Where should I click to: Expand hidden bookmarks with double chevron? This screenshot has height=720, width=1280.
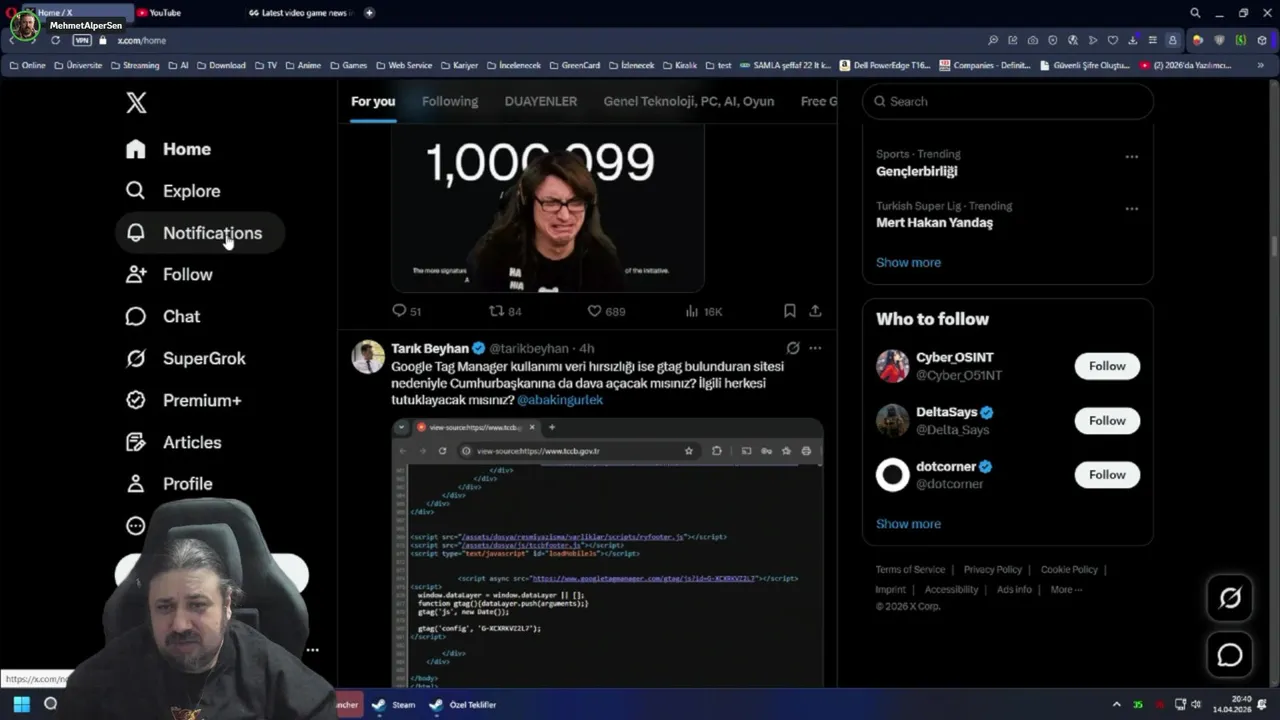pos(1262,65)
